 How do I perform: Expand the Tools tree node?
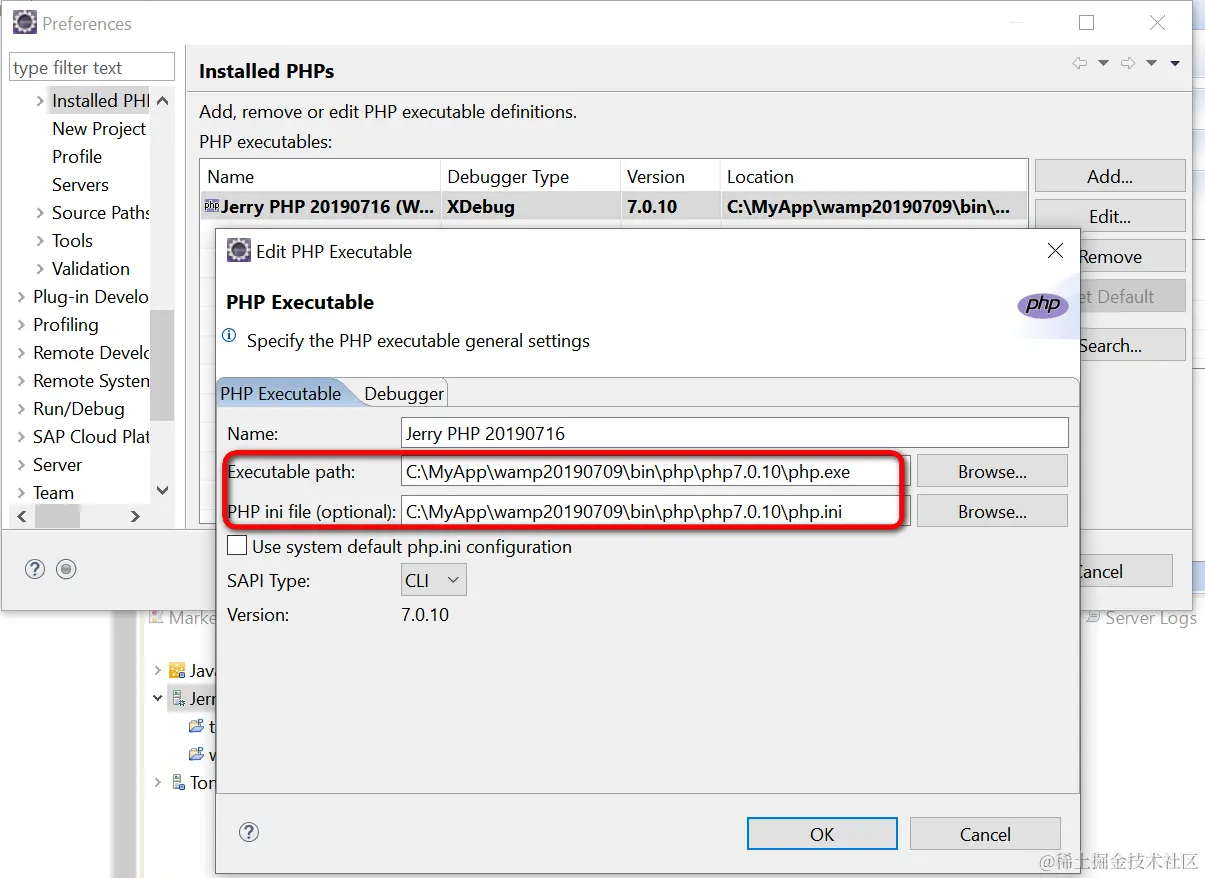[x=40, y=241]
